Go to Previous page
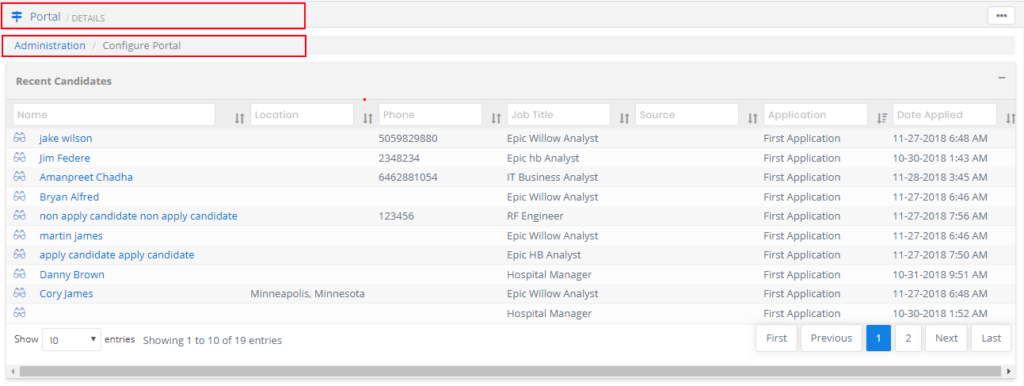 tap(831, 338)
